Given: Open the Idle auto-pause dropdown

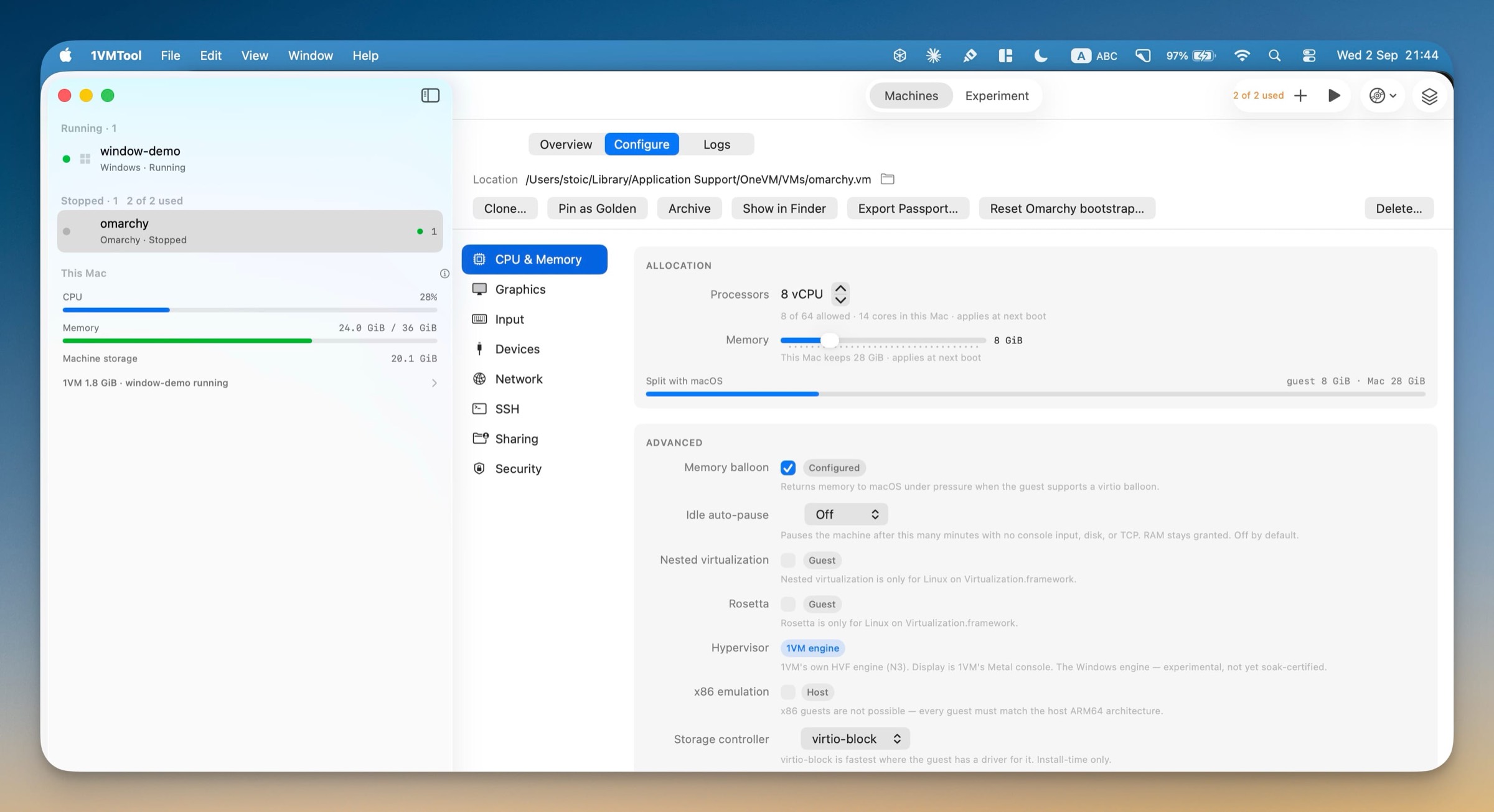Looking at the screenshot, I should point(846,515).
